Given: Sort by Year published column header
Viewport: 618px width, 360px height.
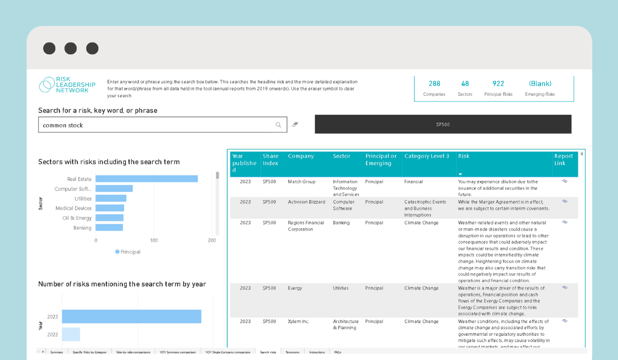Looking at the screenshot, I should pos(244,163).
